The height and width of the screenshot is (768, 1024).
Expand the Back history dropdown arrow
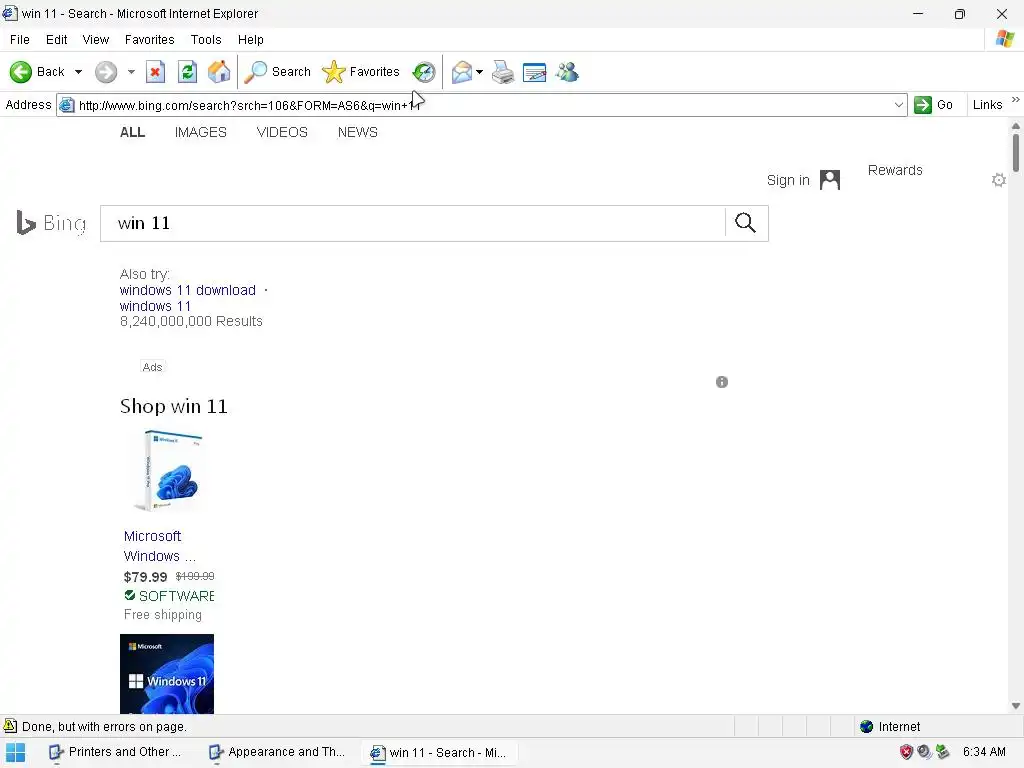pyautogui.click(x=78, y=72)
